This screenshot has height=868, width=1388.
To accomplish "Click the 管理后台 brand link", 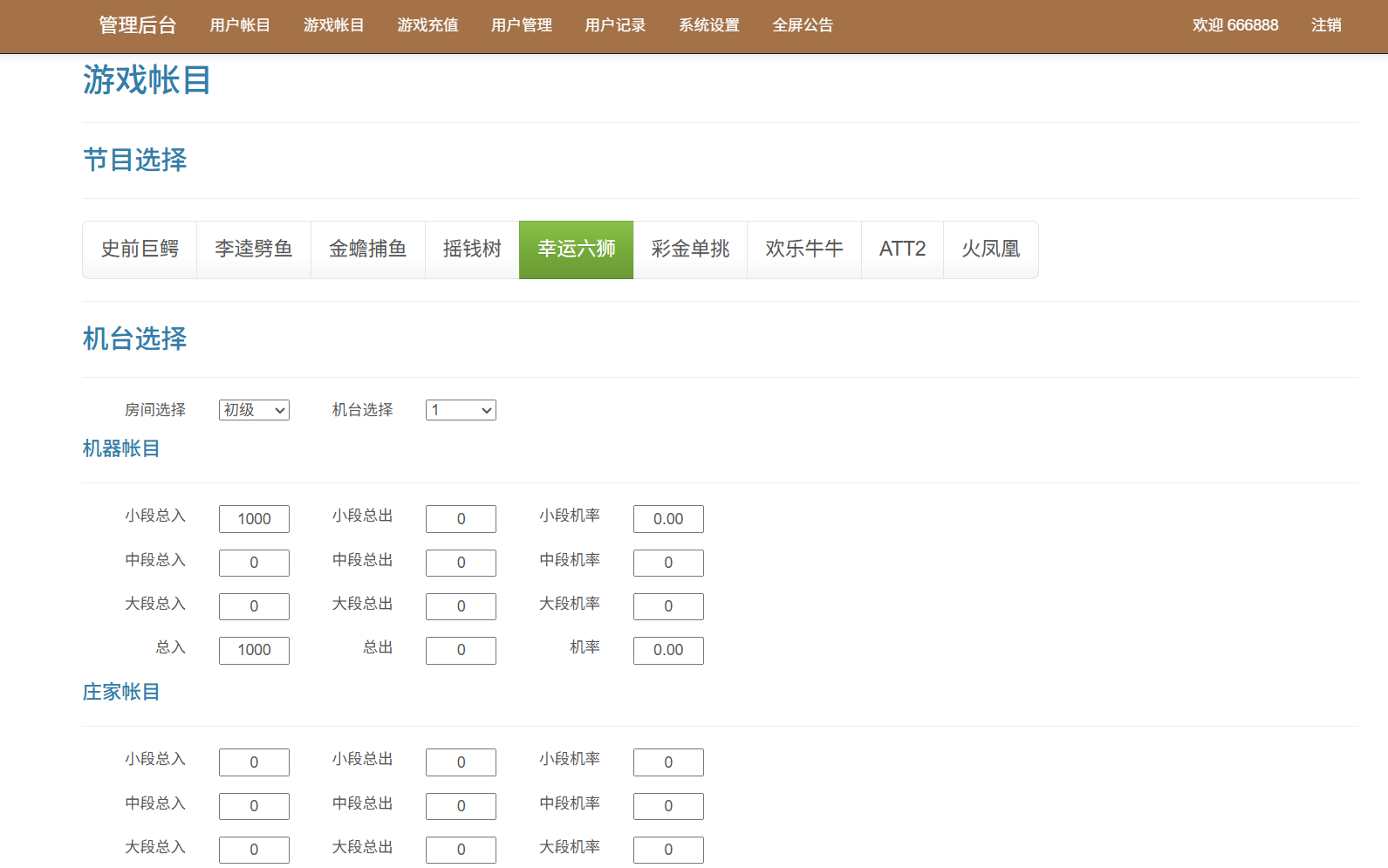I will tap(138, 25).
